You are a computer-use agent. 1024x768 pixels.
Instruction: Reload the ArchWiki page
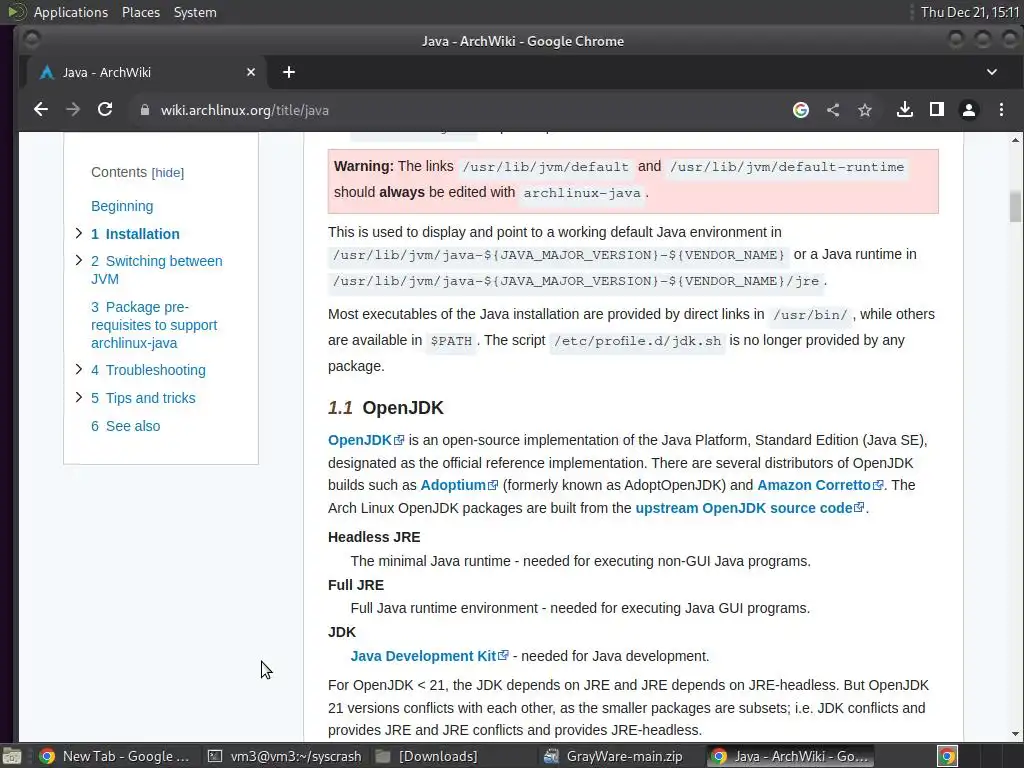click(x=105, y=110)
